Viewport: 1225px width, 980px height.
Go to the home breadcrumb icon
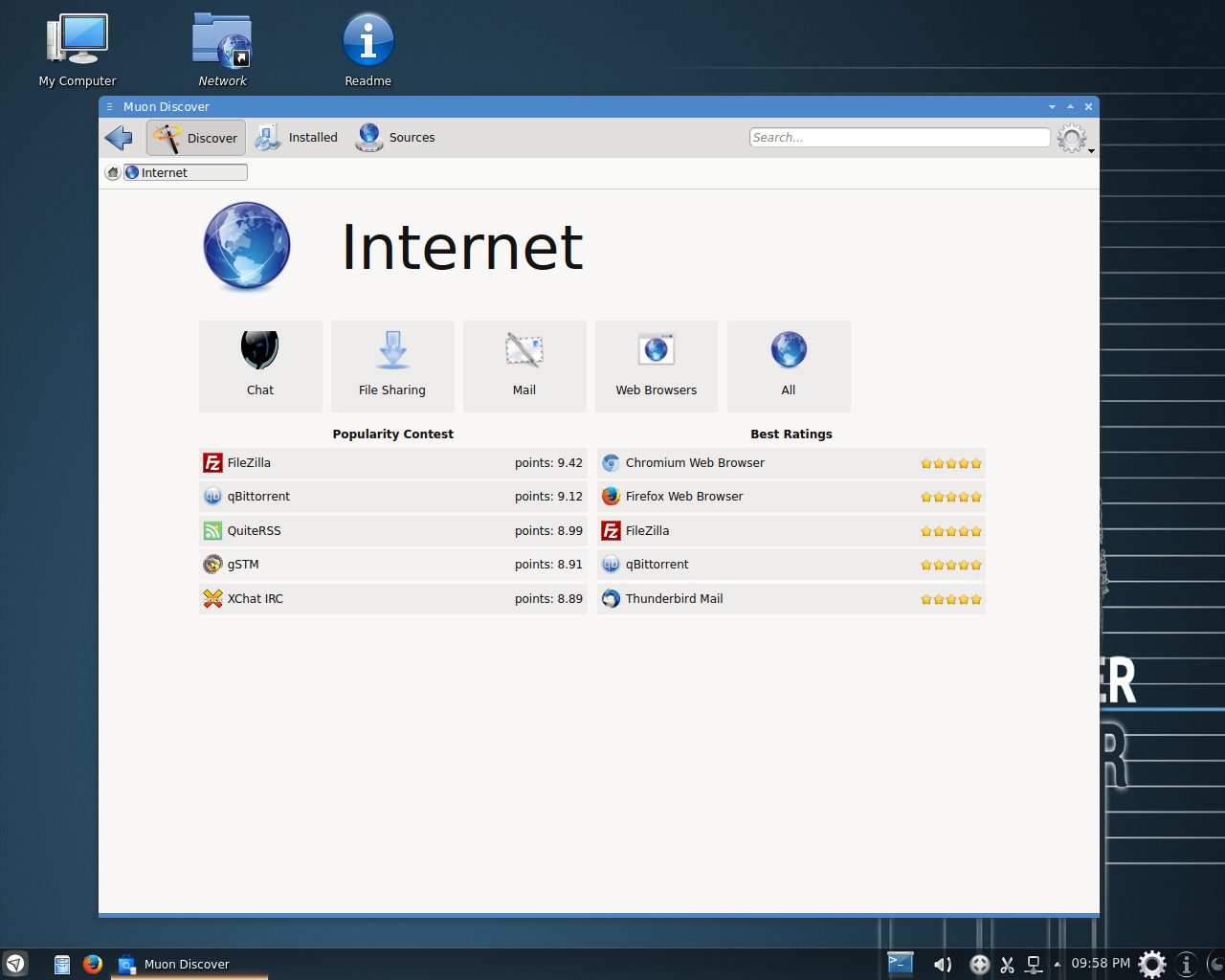[x=113, y=172]
